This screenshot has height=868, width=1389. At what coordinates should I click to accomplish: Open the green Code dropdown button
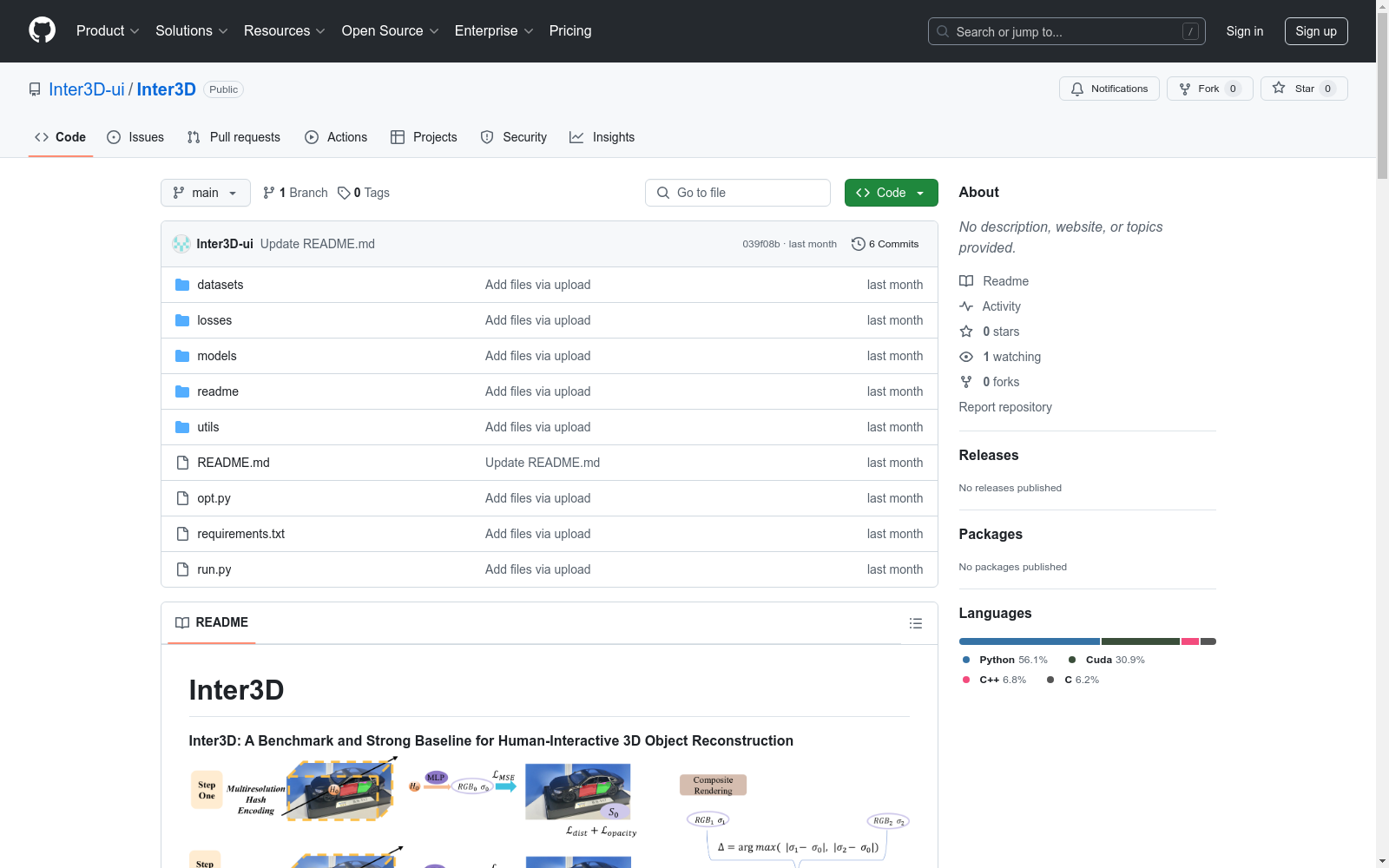click(x=891, y=193)
